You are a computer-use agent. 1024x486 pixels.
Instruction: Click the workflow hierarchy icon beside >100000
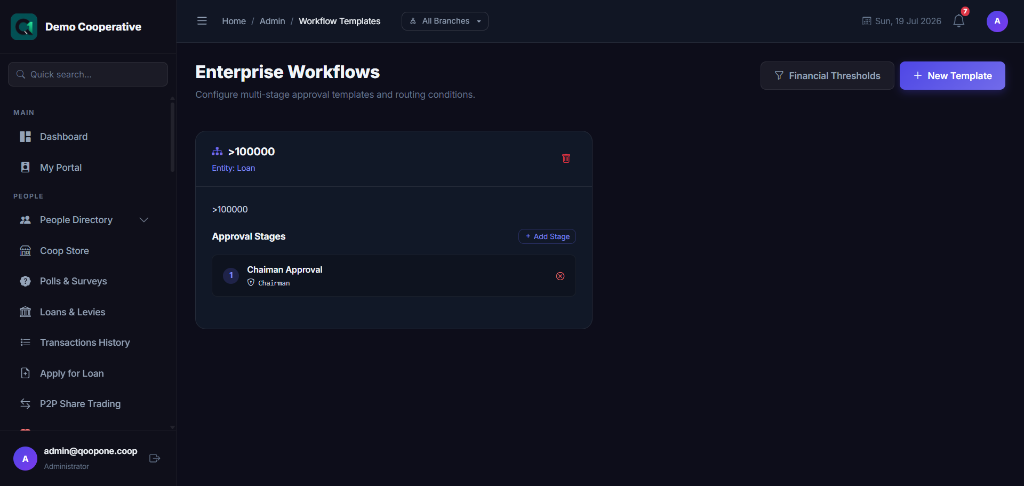click(217, 152)
